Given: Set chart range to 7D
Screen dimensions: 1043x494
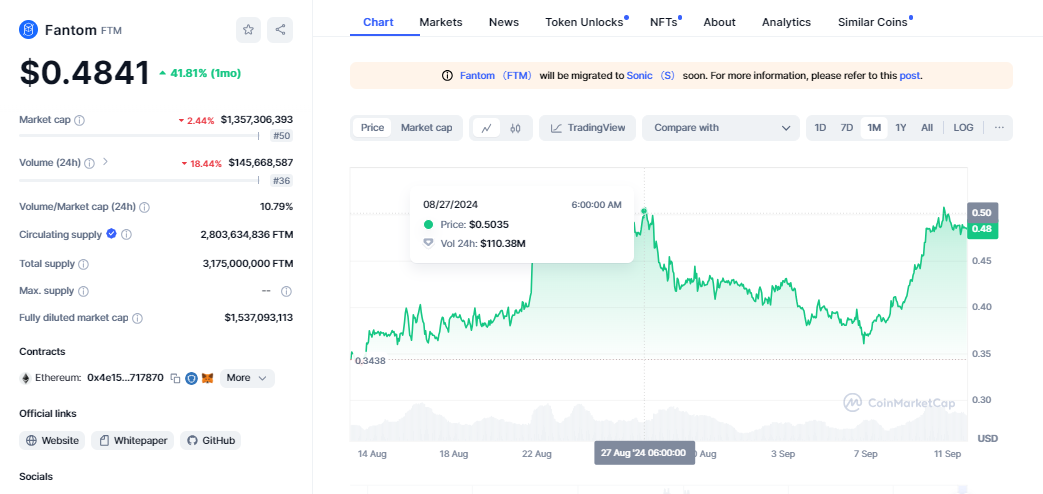Looking at the screenshot, I should click(846, 128).
